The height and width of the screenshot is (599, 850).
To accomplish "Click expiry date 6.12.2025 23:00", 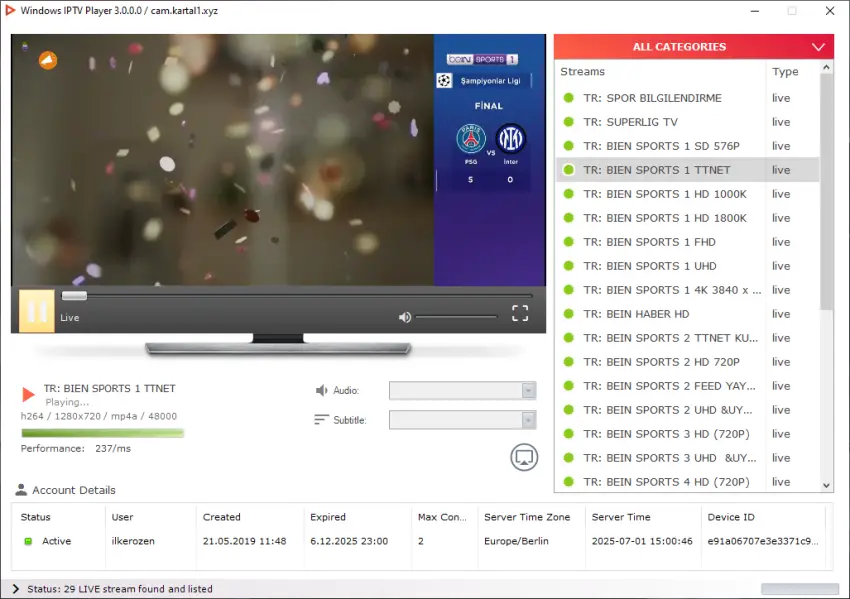I will pyautogui.click(x=349, y=541).
